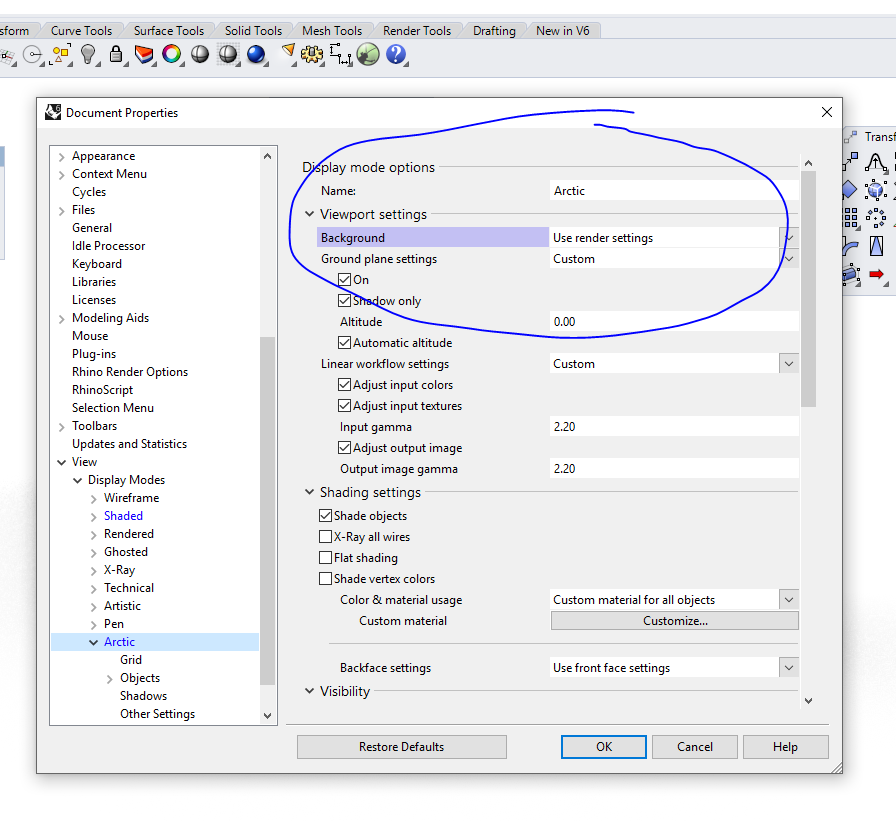Toggle the Shadow only checkbox

pos(344,301)
